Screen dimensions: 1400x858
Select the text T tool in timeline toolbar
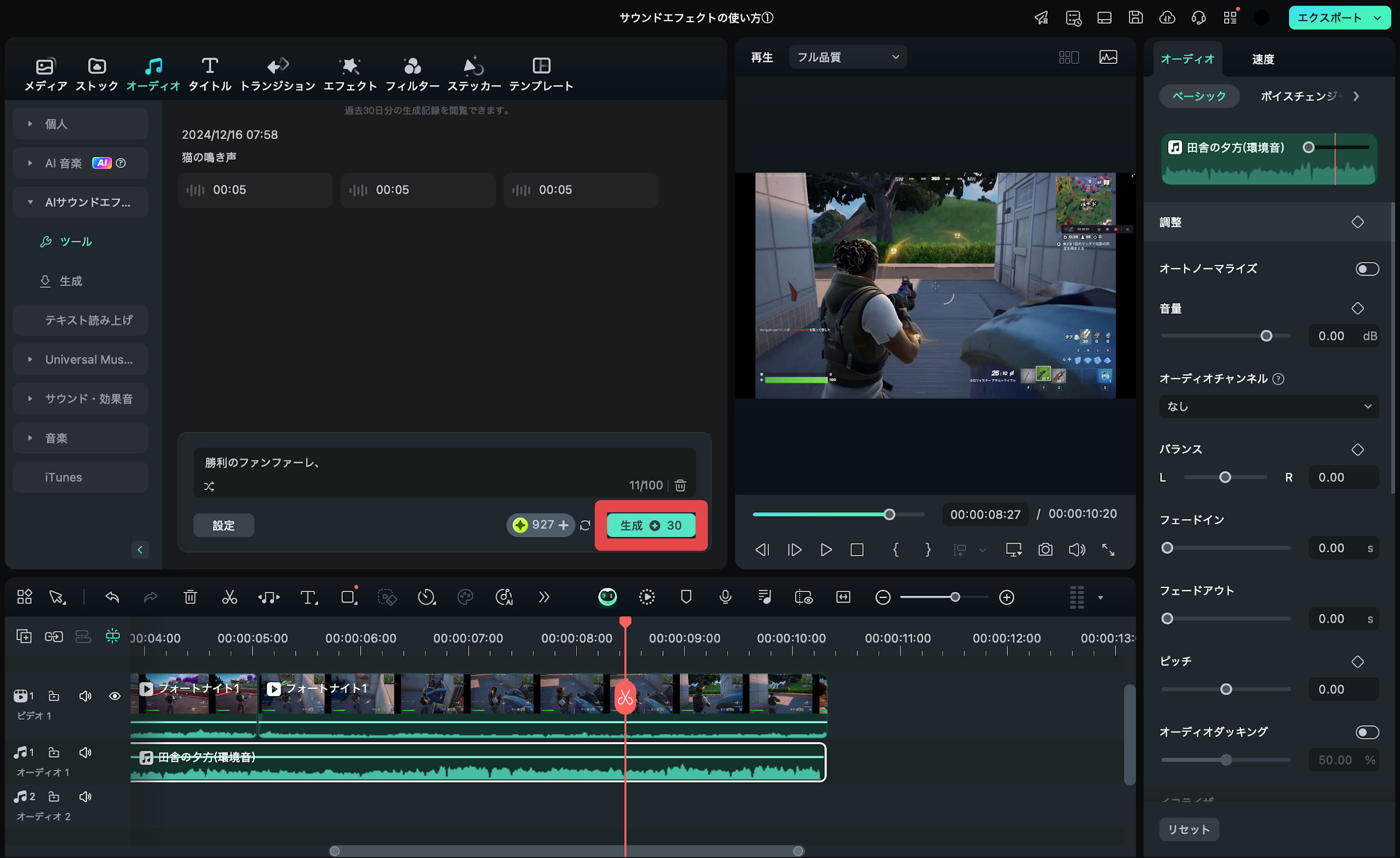(308, 596)
